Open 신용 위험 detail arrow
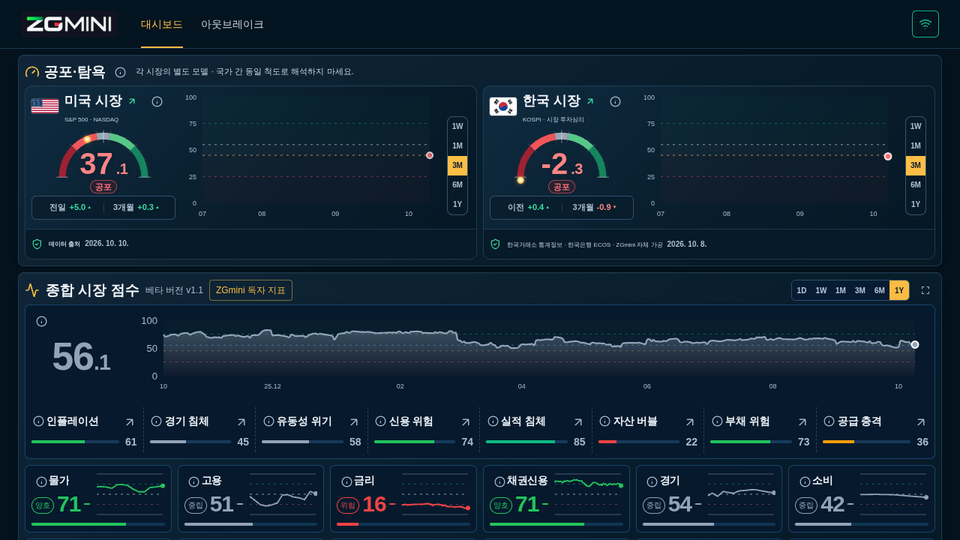This screenshot has height=540, width=960. point(466,422)
